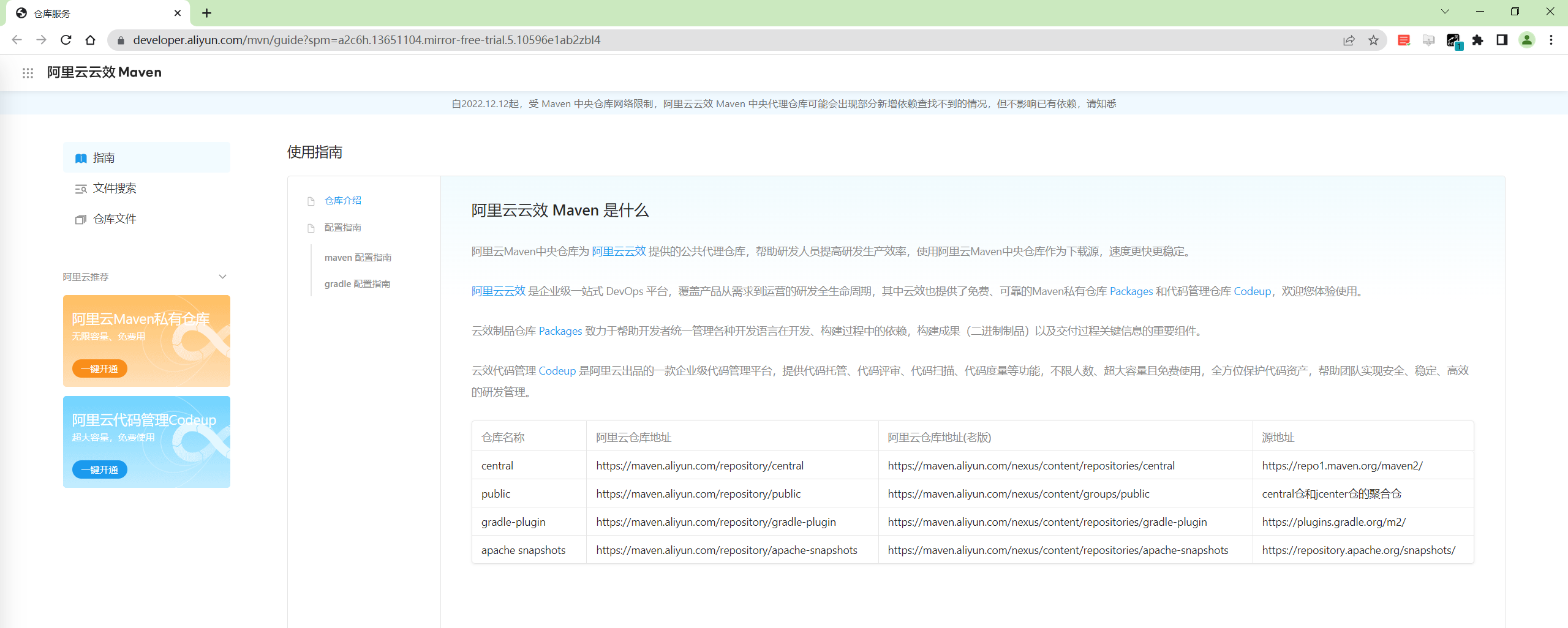Go back to the previous page

pos(17,40)
